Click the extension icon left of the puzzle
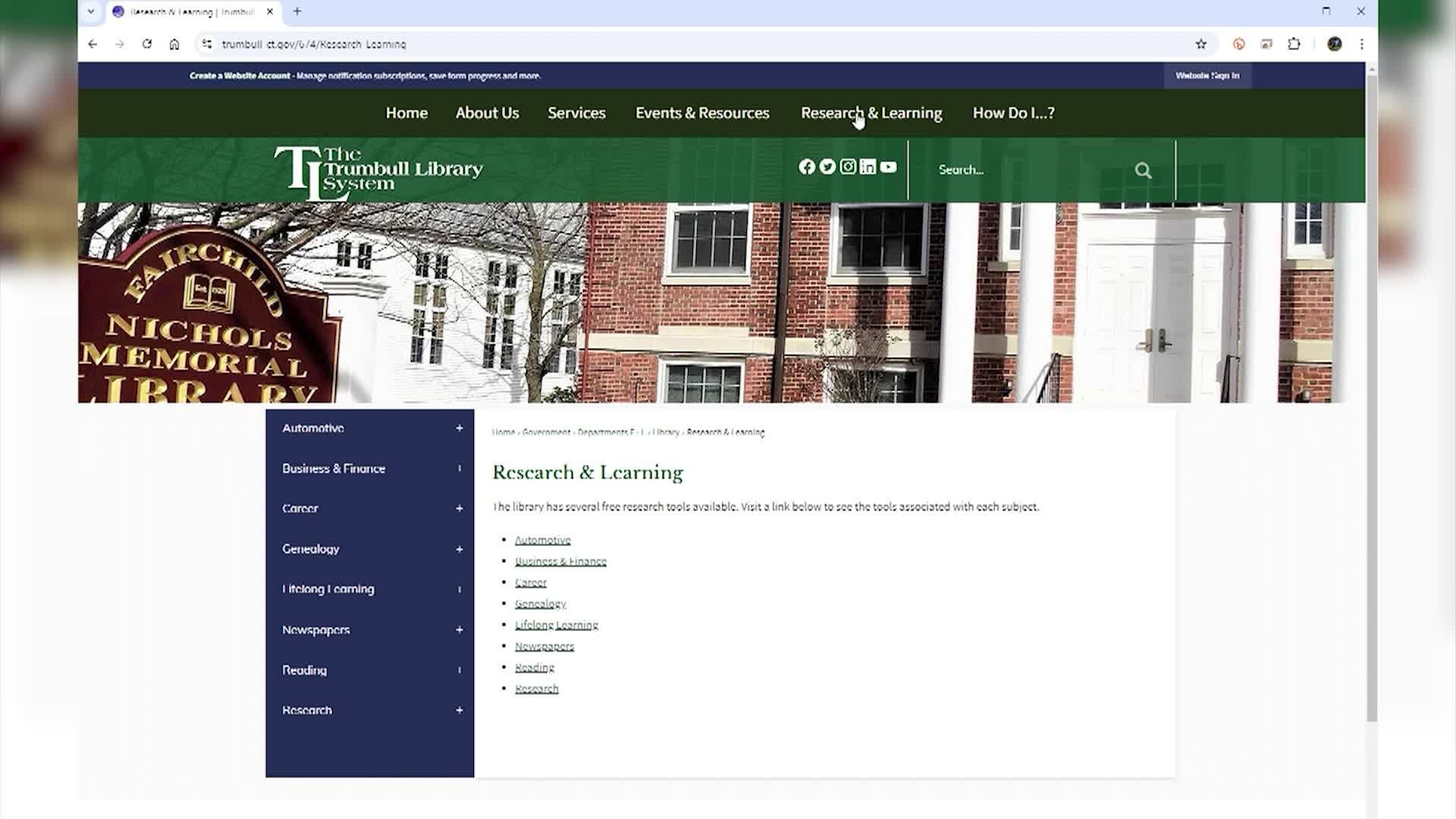The image size is (1456, 819). [1266, 44]
